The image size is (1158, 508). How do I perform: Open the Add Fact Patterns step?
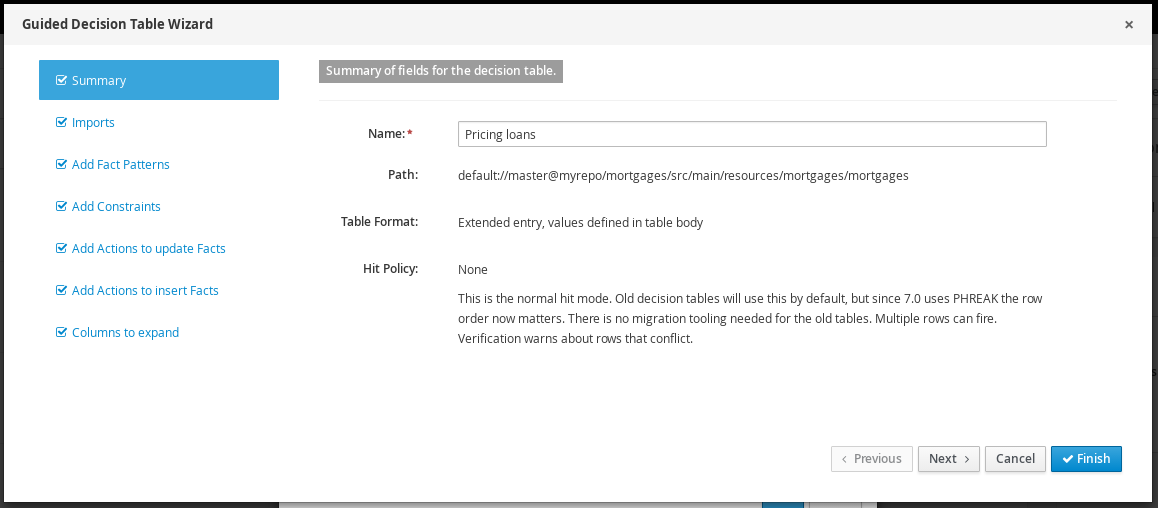click(x=120, y=165)
